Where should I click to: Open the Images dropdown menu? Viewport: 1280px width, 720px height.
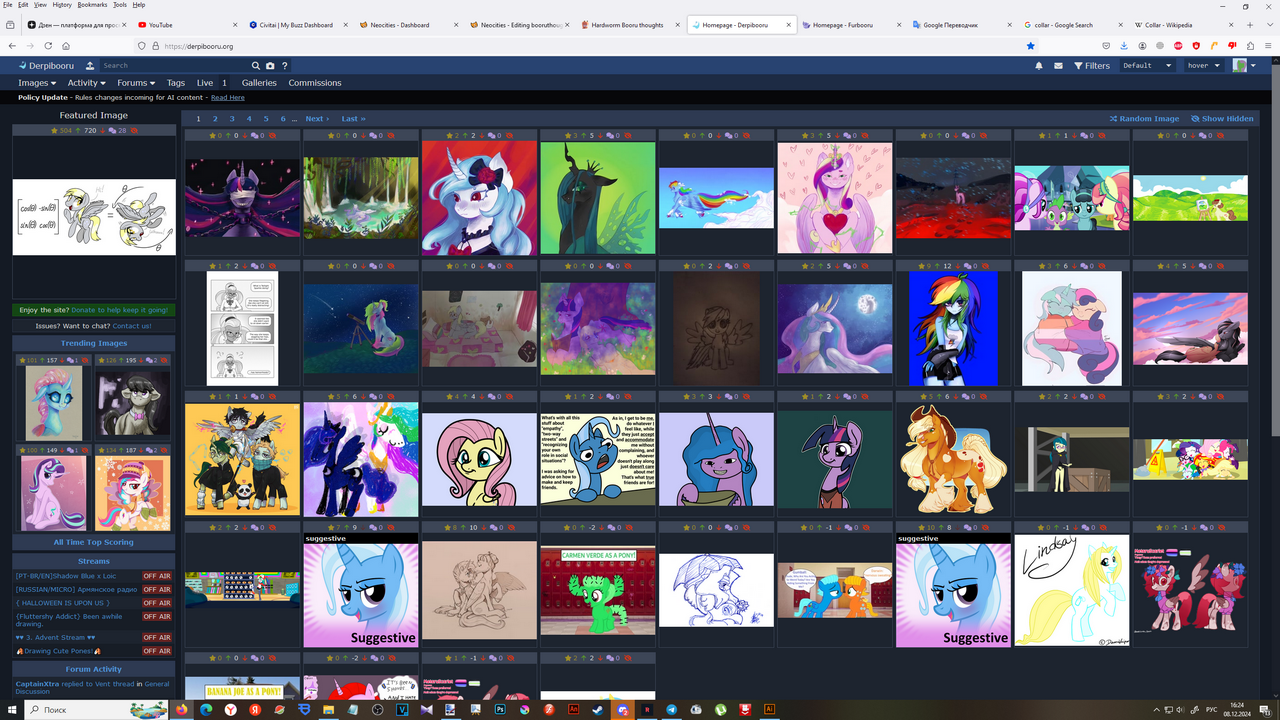click(x=38, y=83)
